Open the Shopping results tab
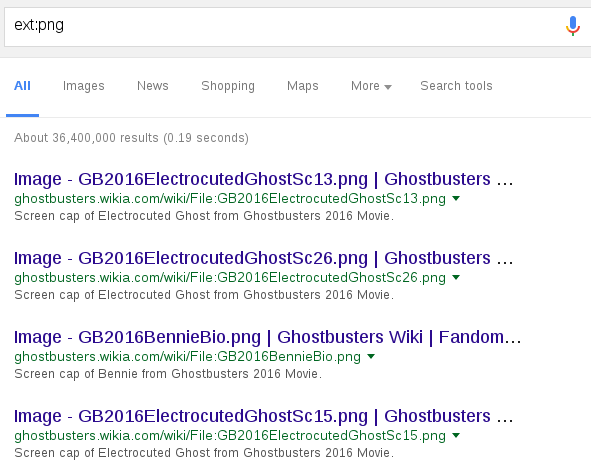This screenshot has height=469, width=591. point(228,86)
